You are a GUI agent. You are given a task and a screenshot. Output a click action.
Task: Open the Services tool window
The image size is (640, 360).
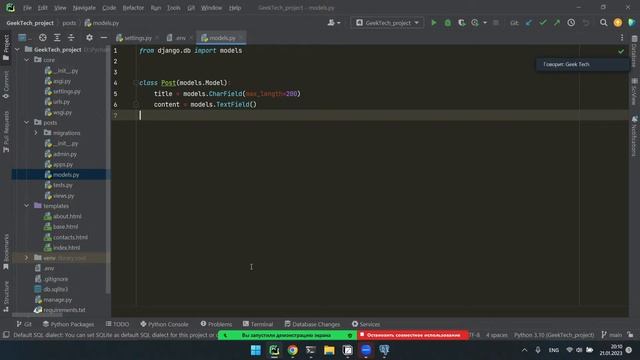pos(366,324)
